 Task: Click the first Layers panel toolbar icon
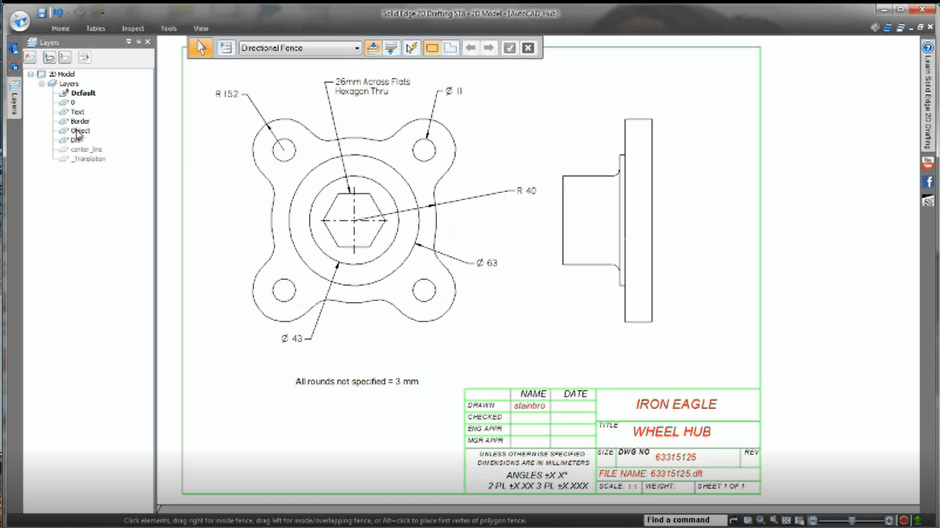(x=30, y=57)
